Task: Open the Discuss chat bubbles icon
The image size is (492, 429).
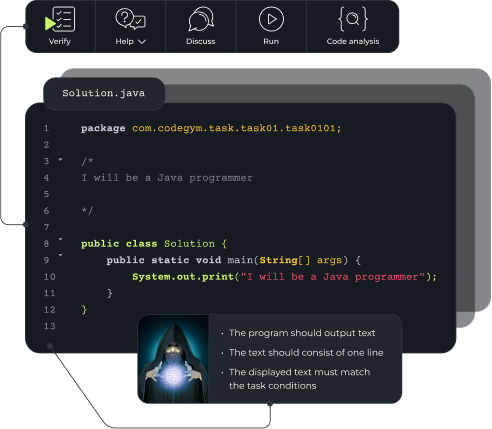Action: (x=201, y=19)
